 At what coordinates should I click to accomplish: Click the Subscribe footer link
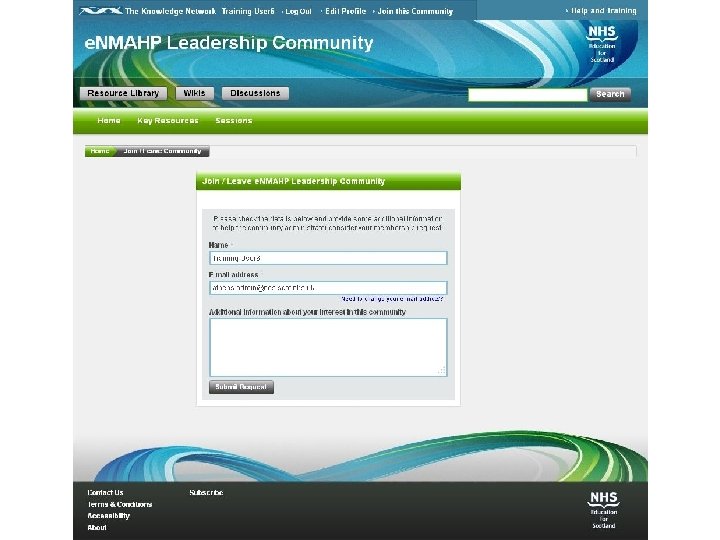tap(206, 492)
